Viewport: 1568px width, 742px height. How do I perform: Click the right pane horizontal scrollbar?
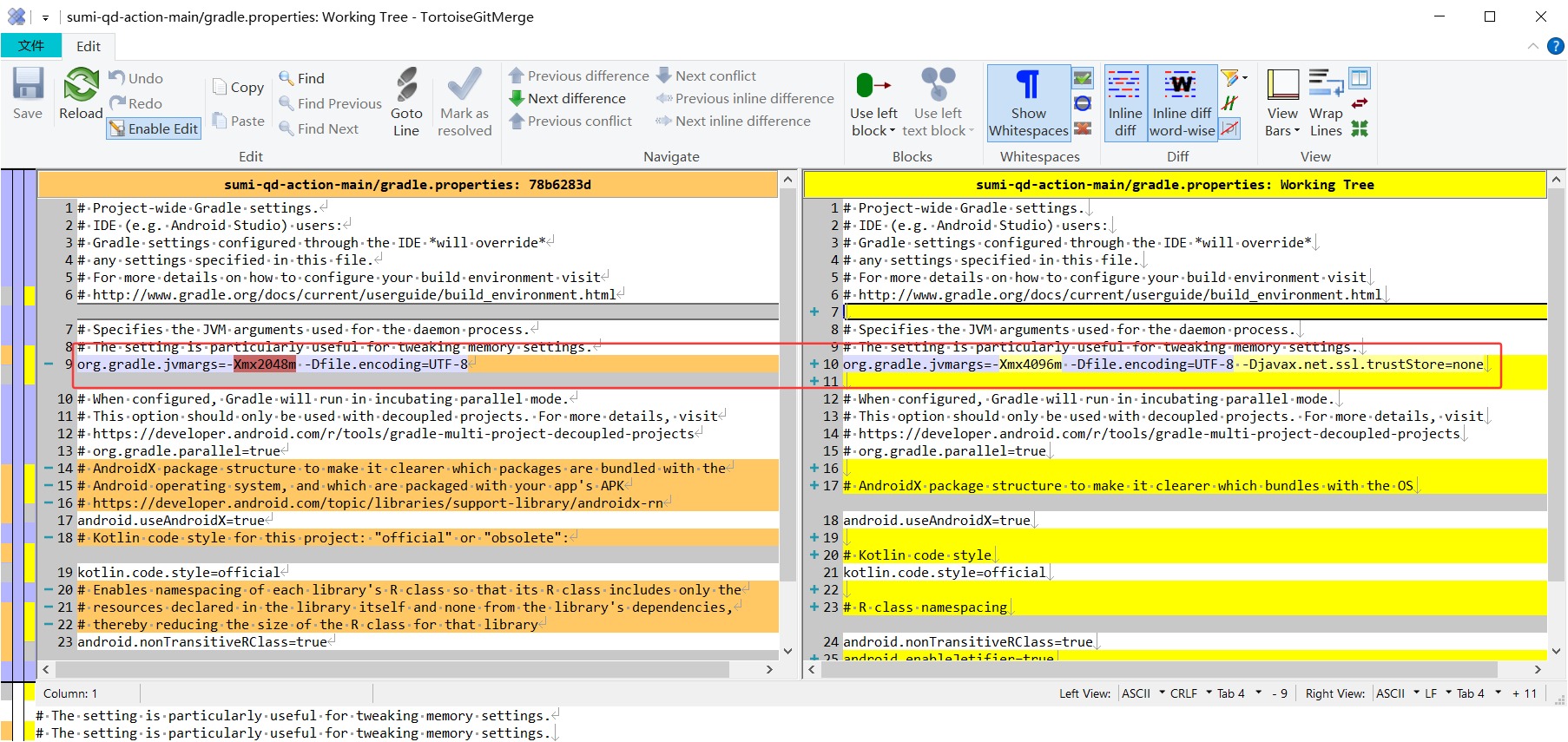click(1175, 669)
